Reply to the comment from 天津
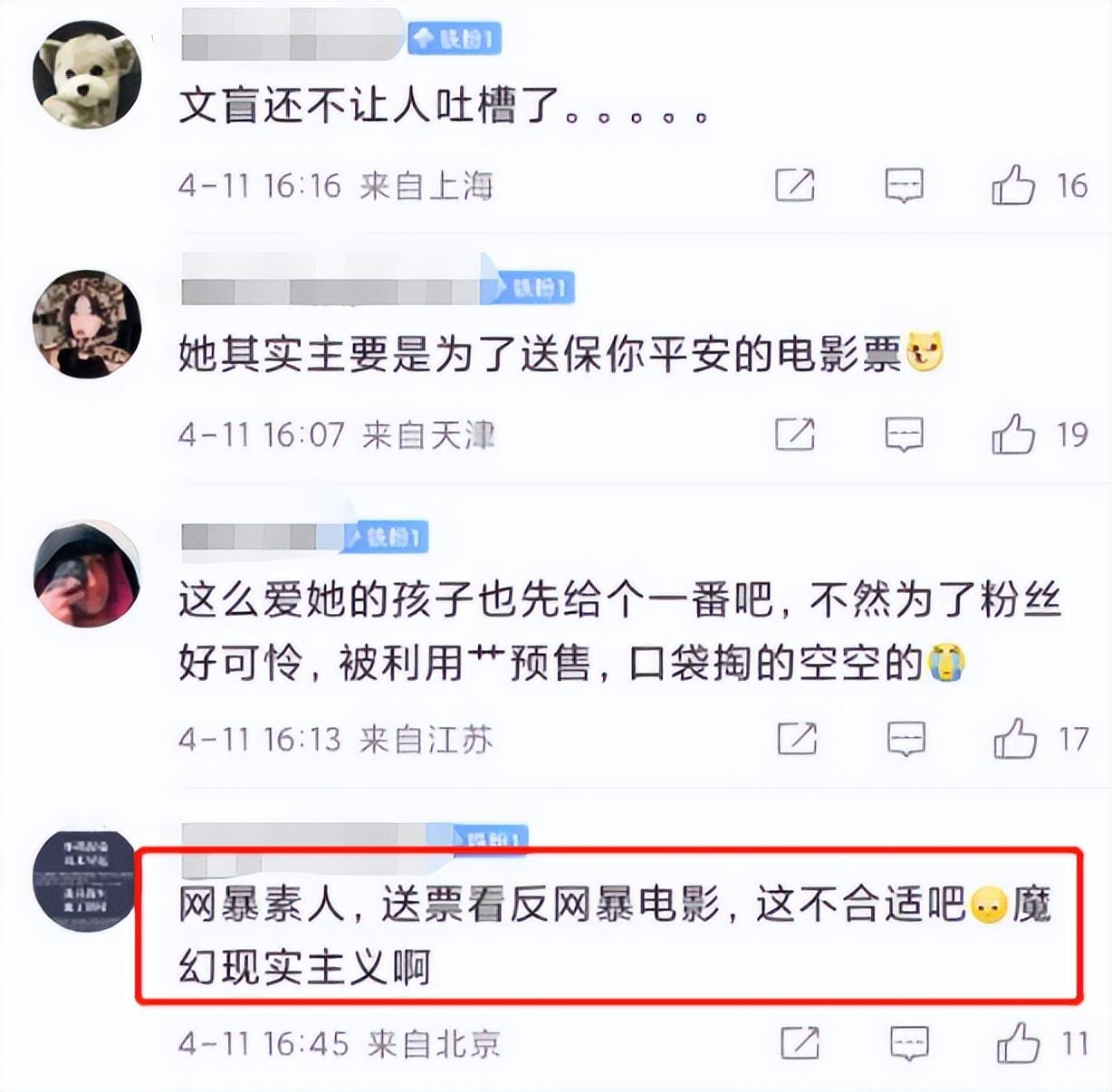 tap(904, 435)
